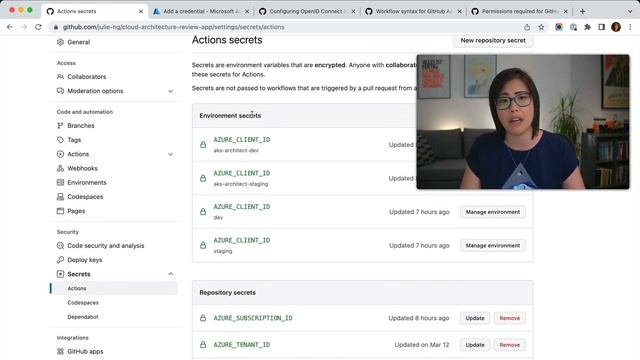
Task: Expand the Actions chevron in sidebar
Action: pos(171,154)
